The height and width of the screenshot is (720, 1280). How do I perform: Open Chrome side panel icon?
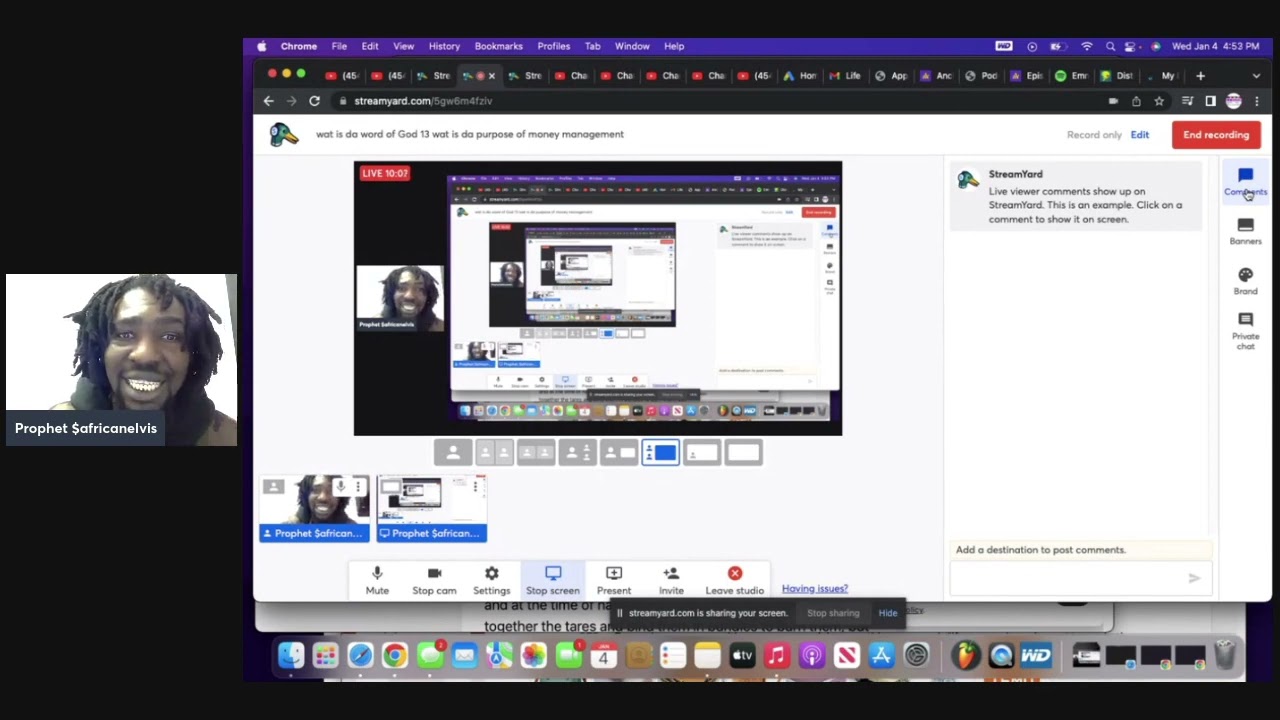pos(1210,101)
